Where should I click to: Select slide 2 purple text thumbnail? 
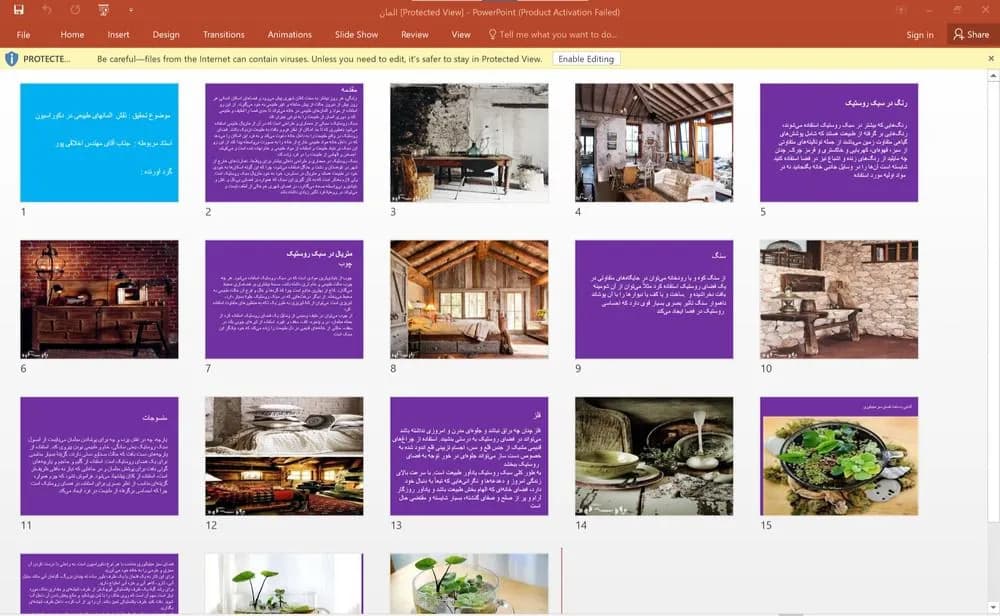tap(284, 142)
